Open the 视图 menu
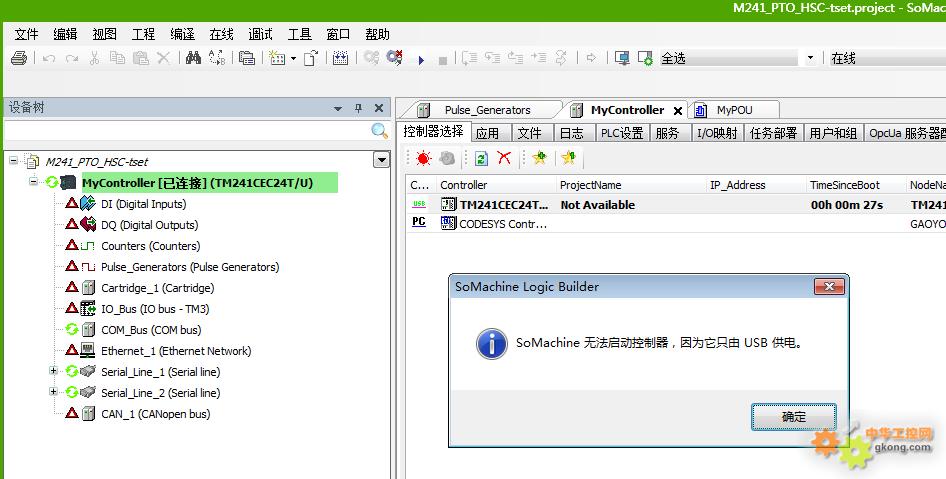 104,34
